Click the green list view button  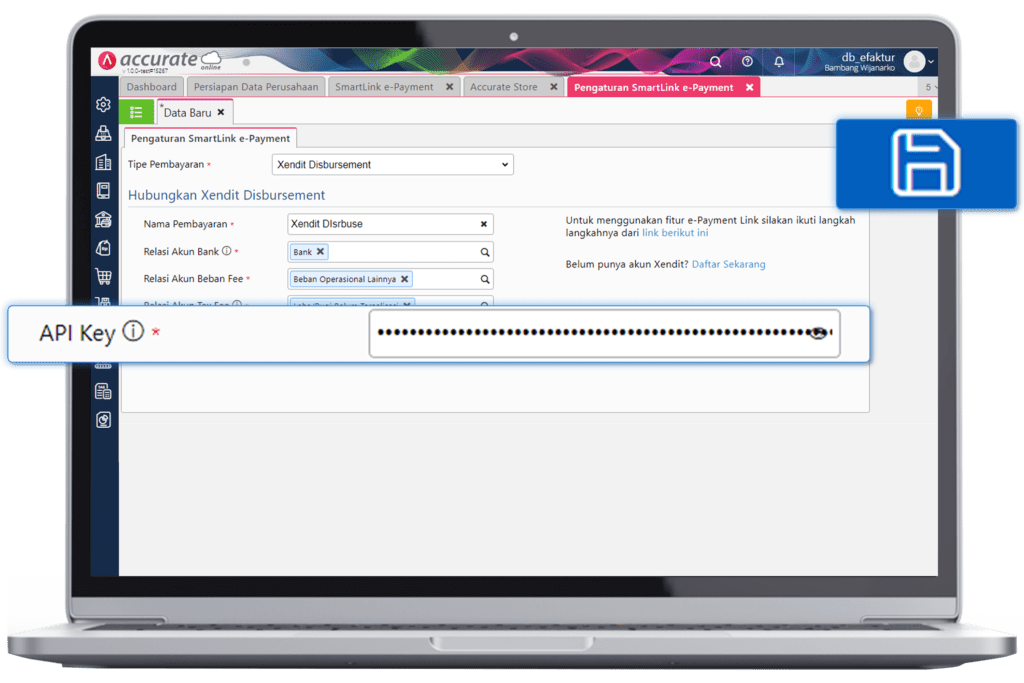click(x=136, y=112)
